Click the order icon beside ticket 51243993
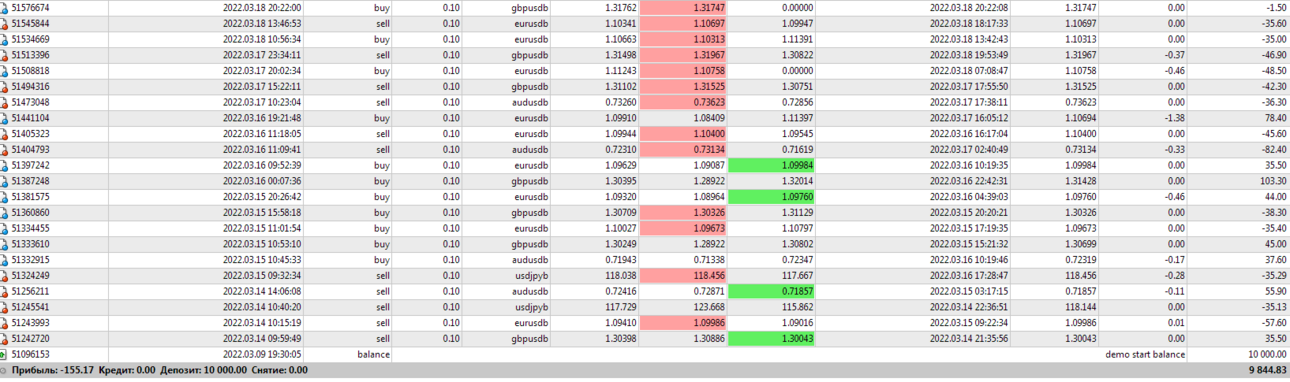 (5, 323)
